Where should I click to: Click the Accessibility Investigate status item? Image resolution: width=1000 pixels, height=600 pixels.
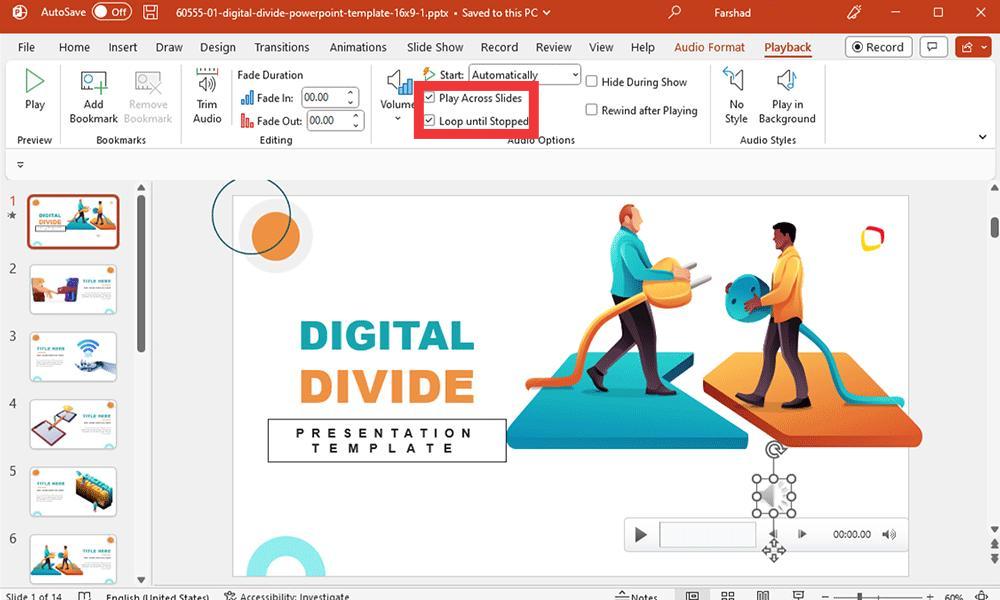[x=287, y=596]
